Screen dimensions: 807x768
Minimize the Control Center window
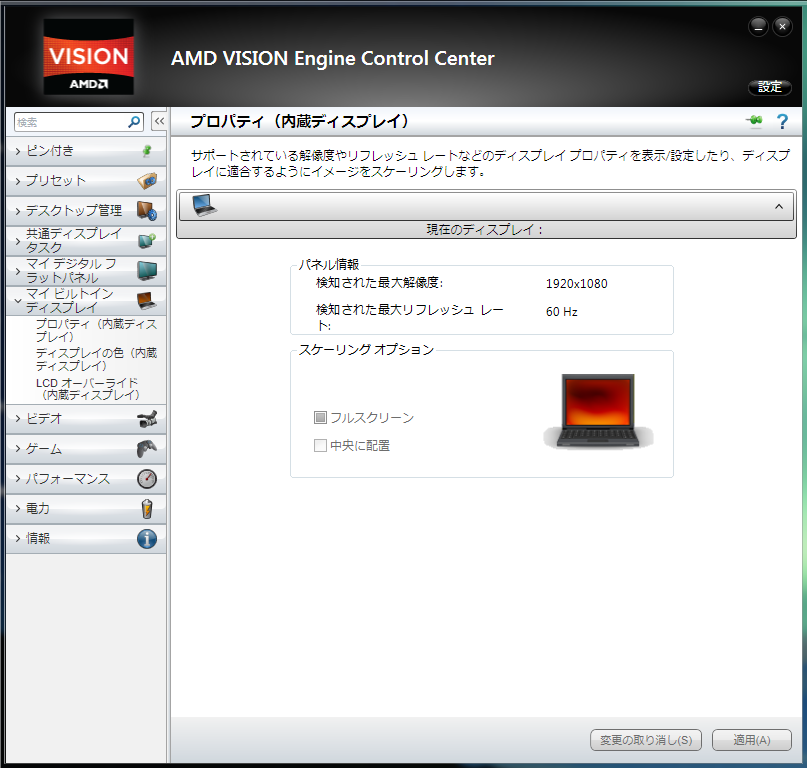(758, 27)
